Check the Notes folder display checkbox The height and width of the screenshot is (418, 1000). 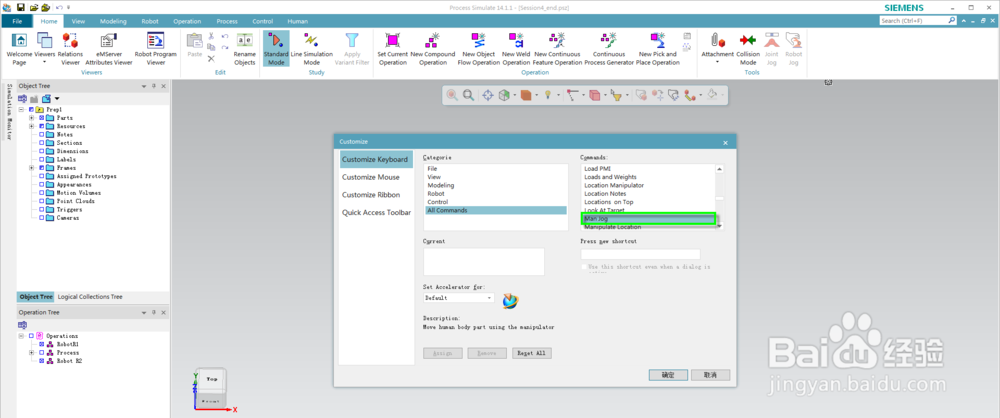tap(41, 135)
